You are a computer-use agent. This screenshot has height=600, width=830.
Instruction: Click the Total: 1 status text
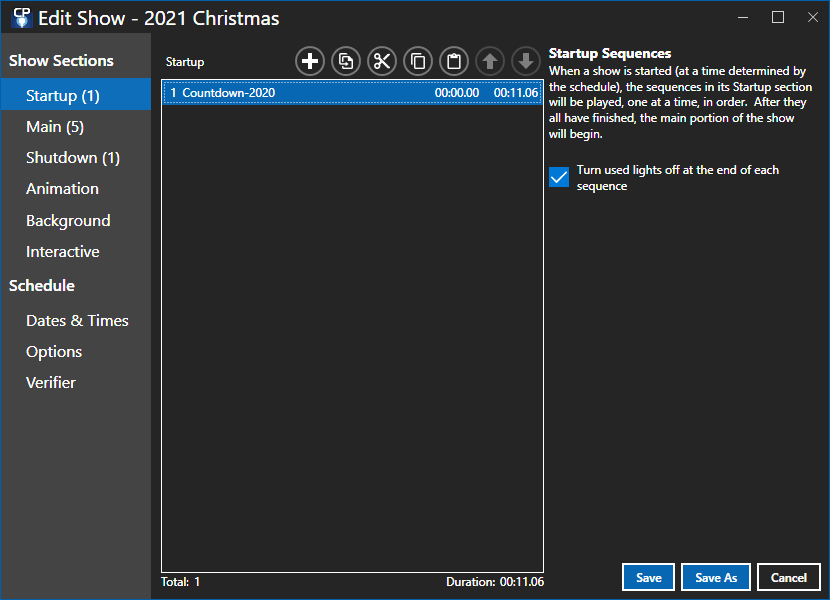[181, 581]
